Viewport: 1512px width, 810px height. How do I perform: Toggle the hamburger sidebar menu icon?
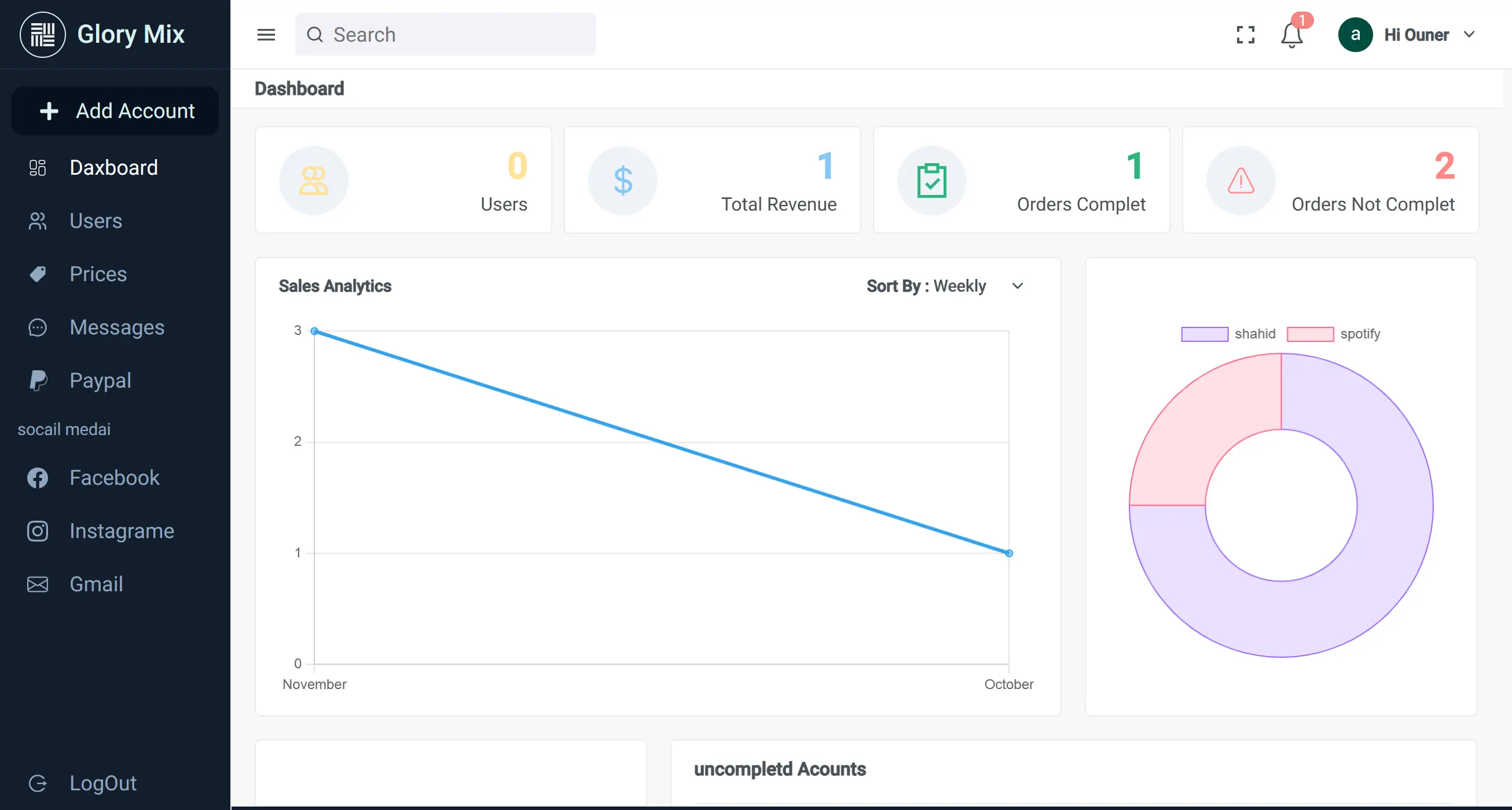click(266, 35)
